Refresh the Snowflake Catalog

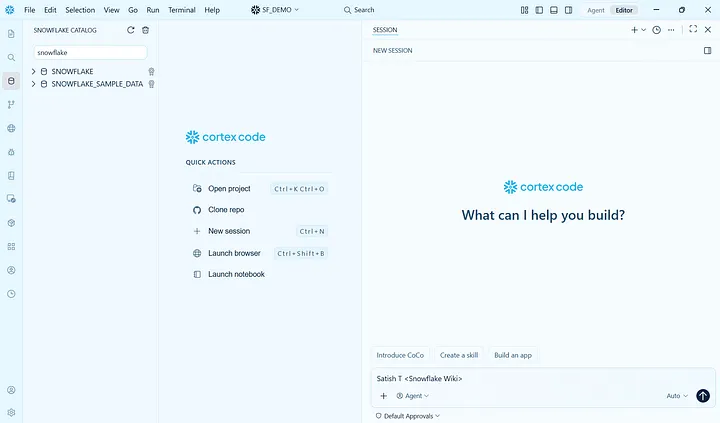[x=130, y=30]
